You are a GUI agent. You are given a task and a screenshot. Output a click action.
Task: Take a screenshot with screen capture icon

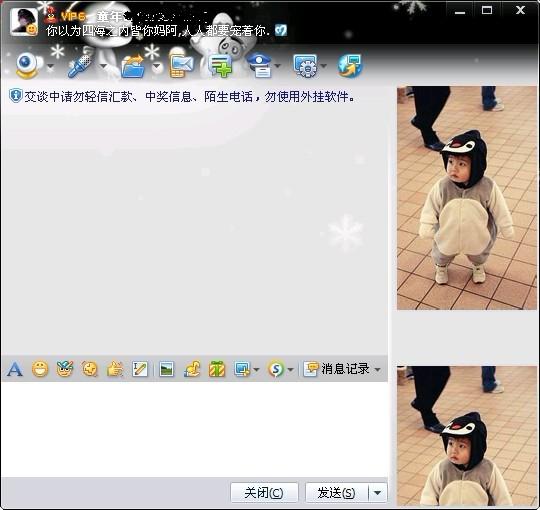click(x=242, y=370)
